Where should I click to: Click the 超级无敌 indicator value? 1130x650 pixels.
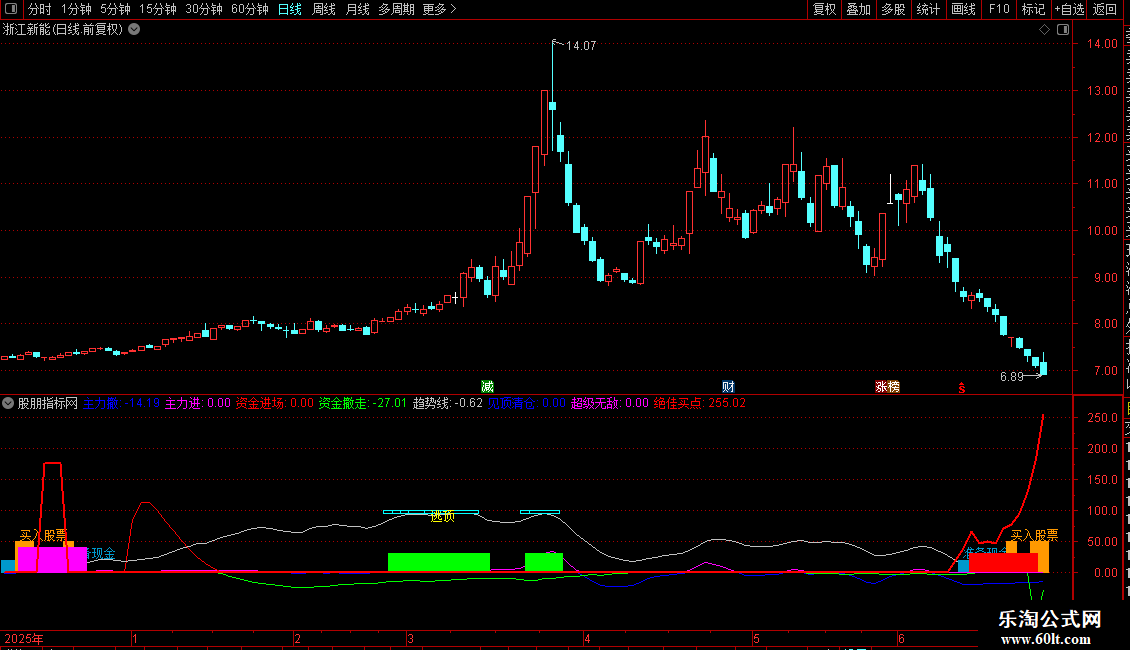click(610, 404)
